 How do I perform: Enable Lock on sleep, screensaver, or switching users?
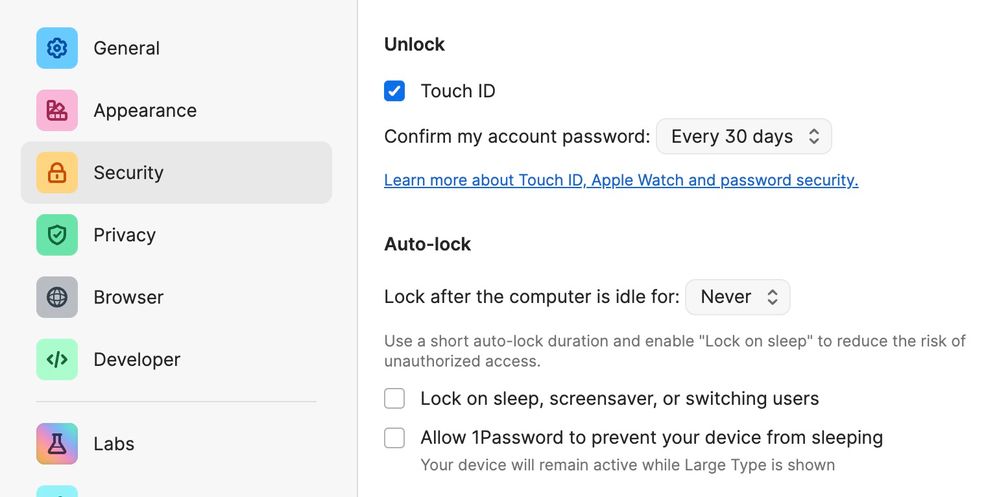[x=394, y=399]
